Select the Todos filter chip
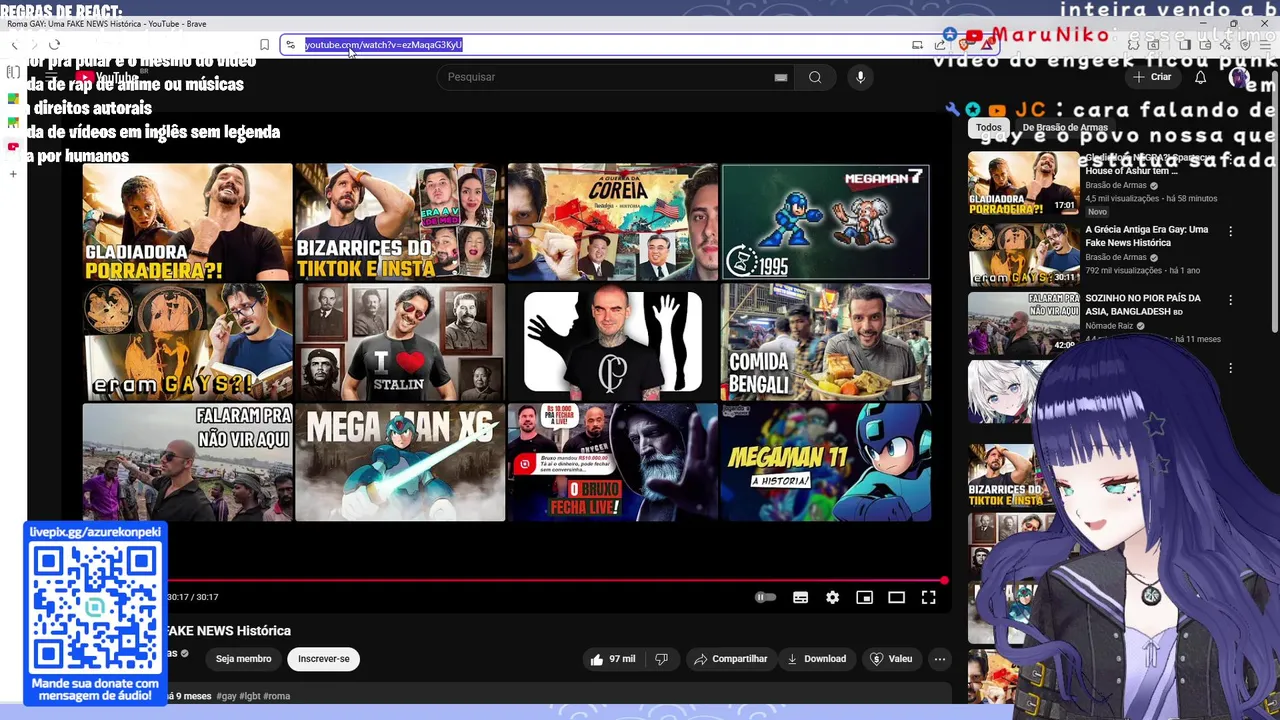 (x=989, y=127)
